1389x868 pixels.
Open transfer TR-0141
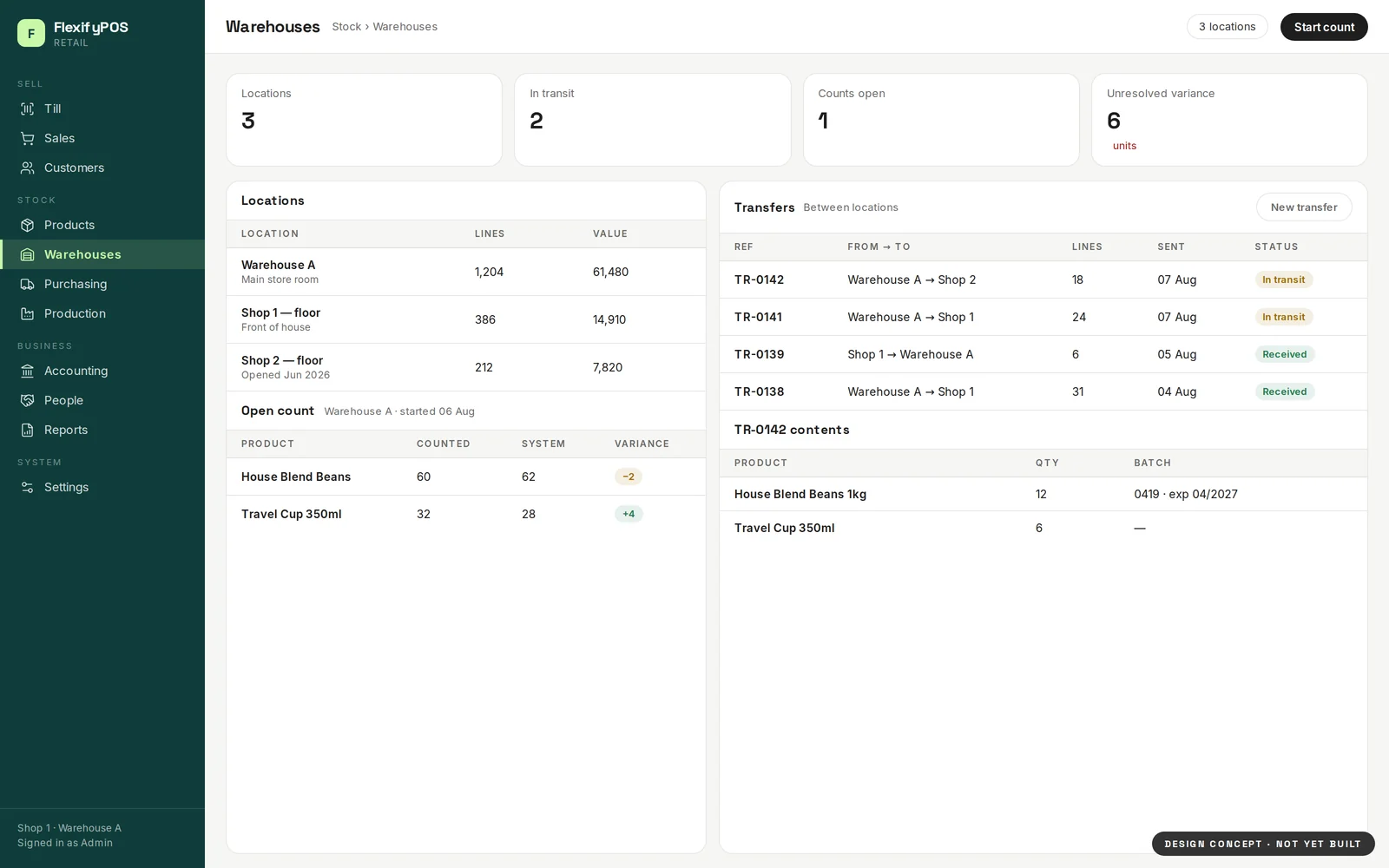point(1043,317)
